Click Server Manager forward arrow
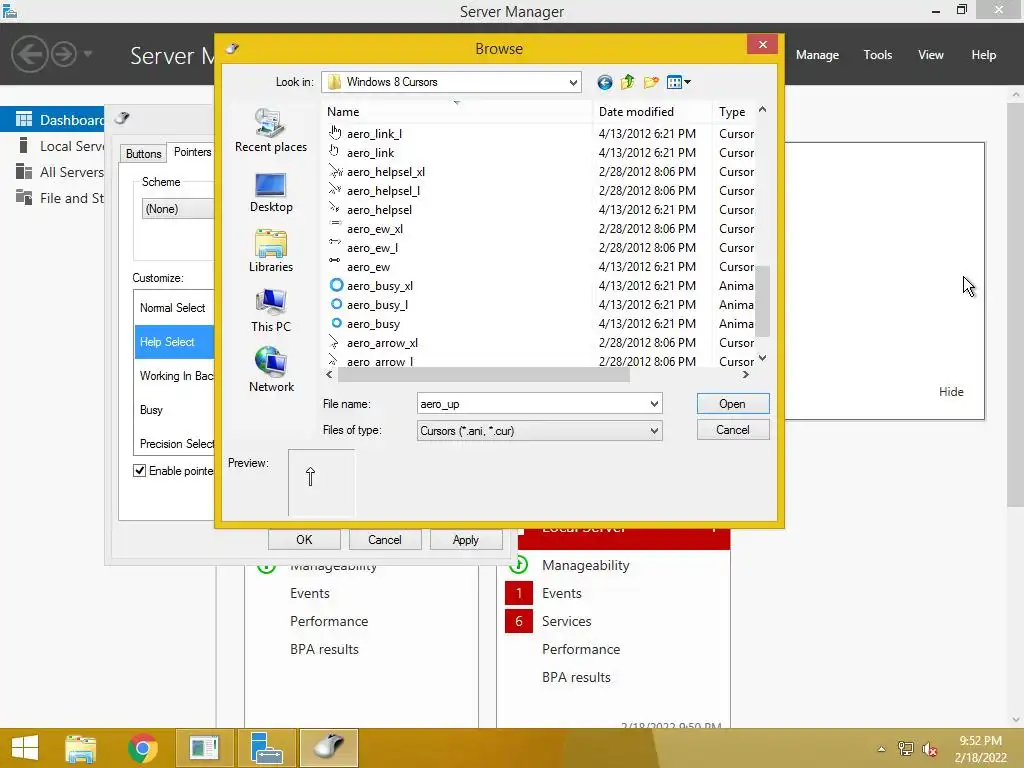The width and height of the screenshot is (1024, 768). (64, 54)
